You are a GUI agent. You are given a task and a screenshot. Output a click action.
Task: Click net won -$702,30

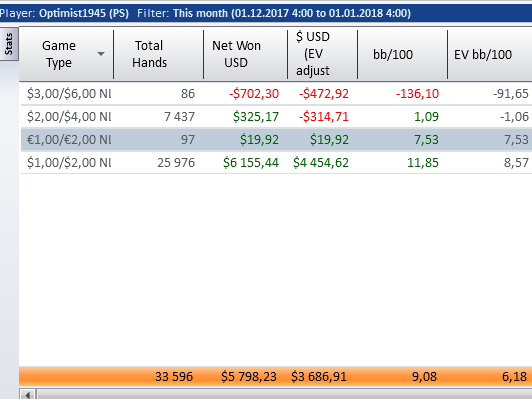(x=254, y=94)
